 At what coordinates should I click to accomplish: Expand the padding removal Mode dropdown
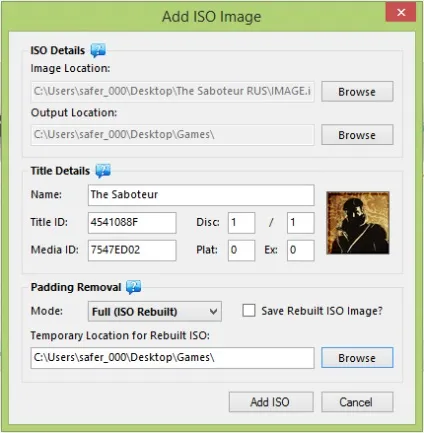tap(155, 311)
